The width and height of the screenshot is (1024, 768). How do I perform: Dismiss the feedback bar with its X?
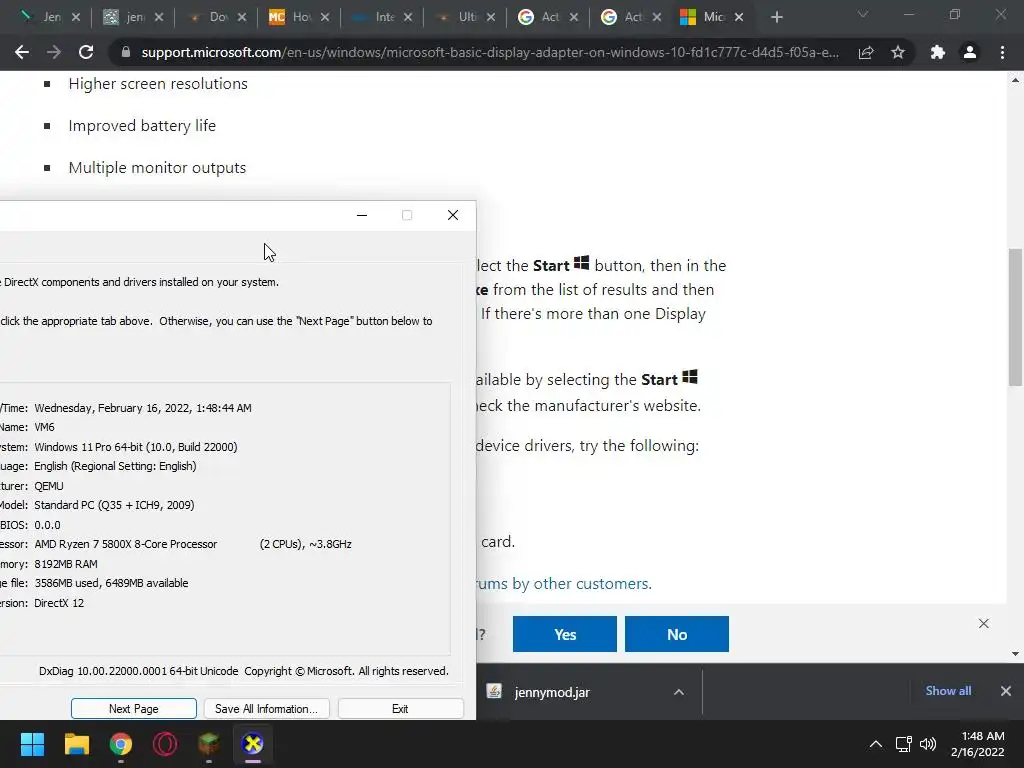[x=984, y=624]
